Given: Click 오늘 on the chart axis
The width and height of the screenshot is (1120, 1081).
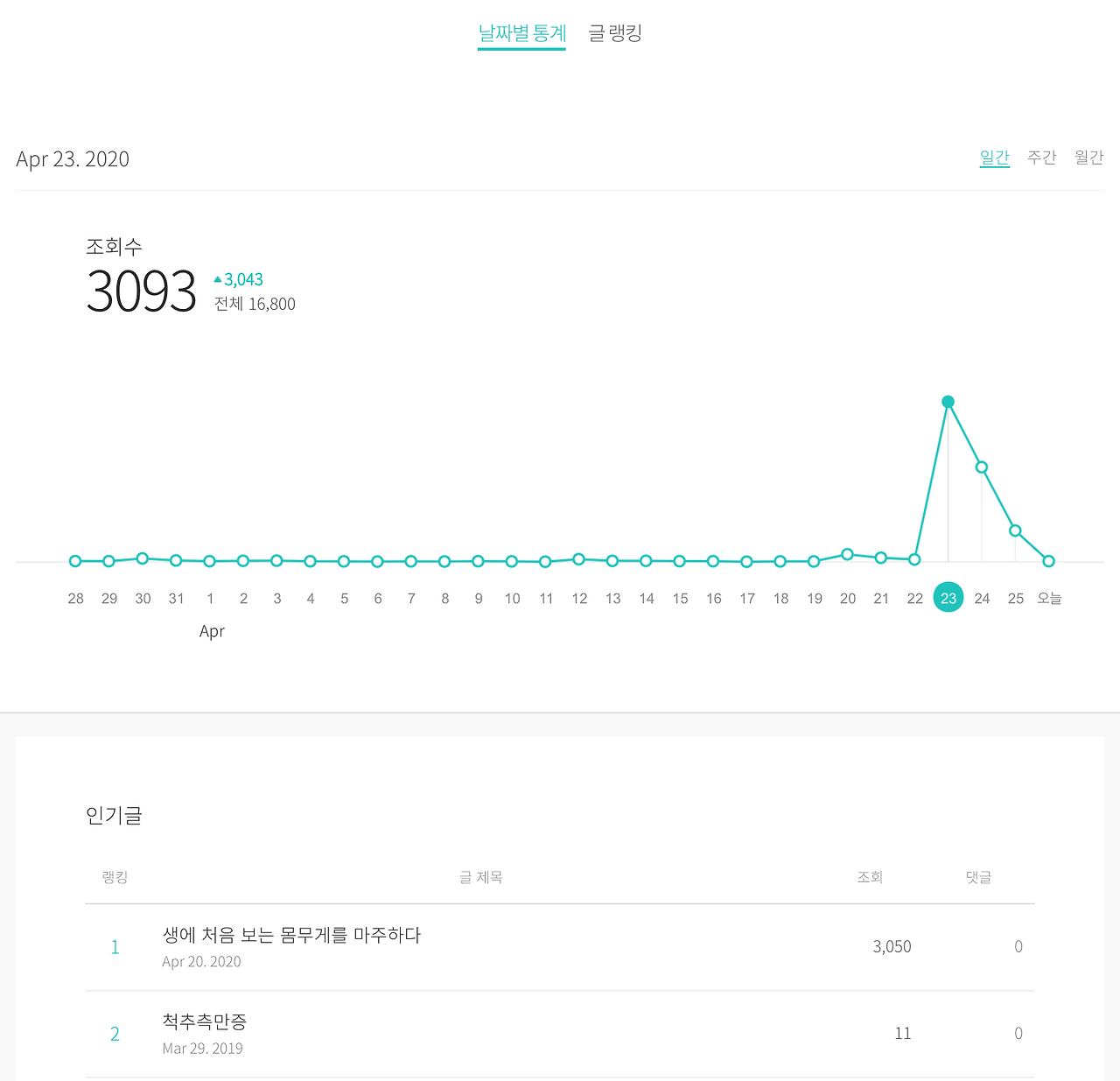Looking at the screenshot, I should coord(1048,597).
